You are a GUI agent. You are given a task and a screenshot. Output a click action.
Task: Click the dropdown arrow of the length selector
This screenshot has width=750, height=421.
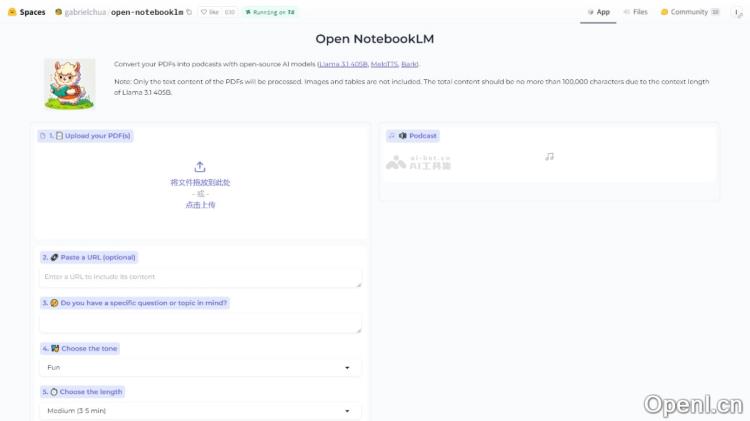347,411
